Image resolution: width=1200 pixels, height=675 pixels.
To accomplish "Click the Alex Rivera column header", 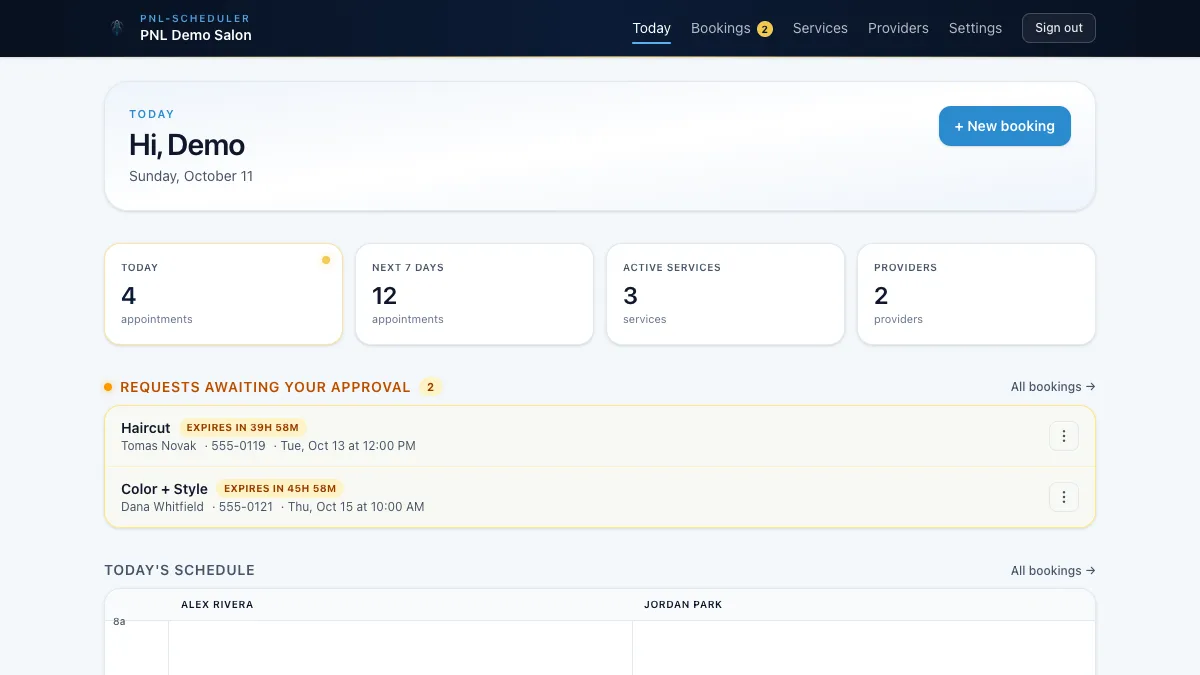I will pos(217,605).
